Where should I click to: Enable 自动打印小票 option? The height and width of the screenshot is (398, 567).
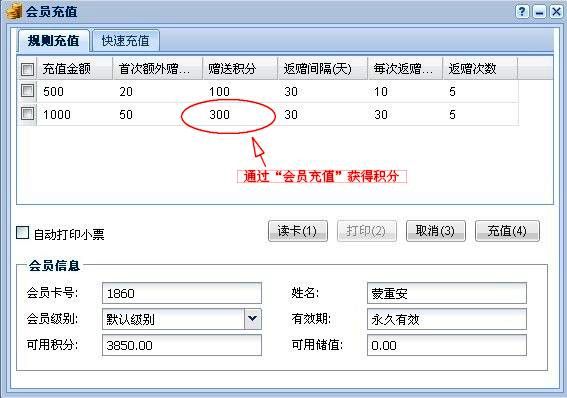(22, 232)
